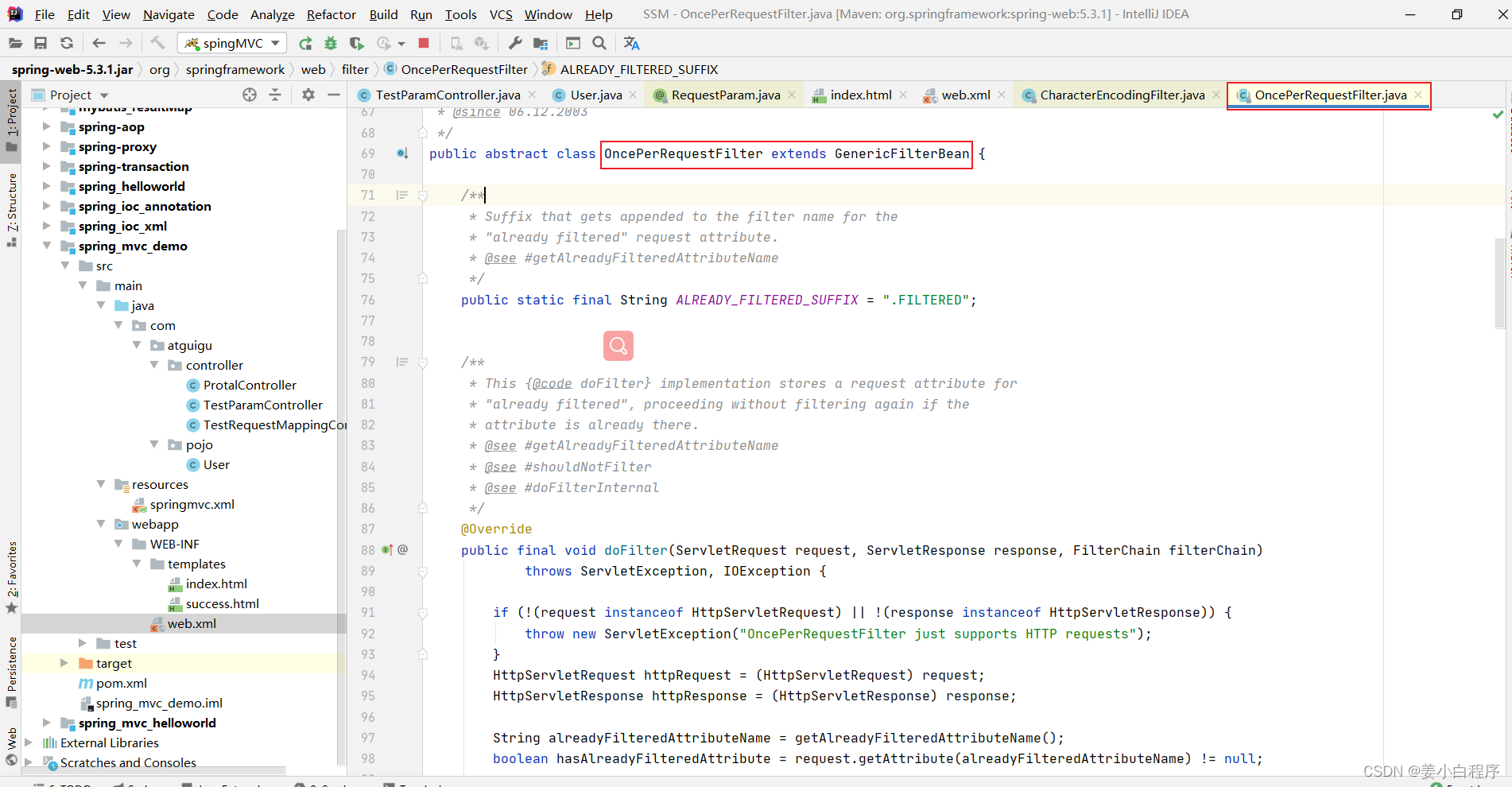Collapse templates folder
The image size is (1512, 787).
pyautogui.click(x=137, y=564)
